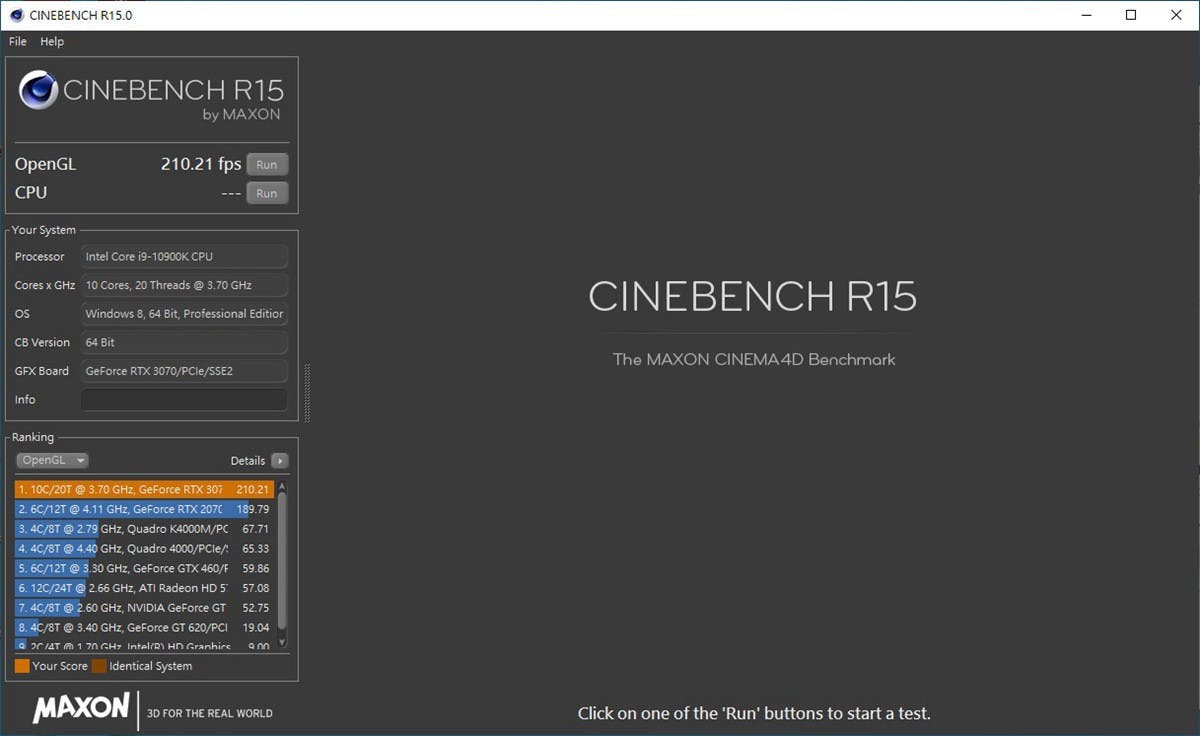This screenshot has width=1200, height=736.
Task: Select ranking entry GeForce GTX 460
Action: pos(144,568)
